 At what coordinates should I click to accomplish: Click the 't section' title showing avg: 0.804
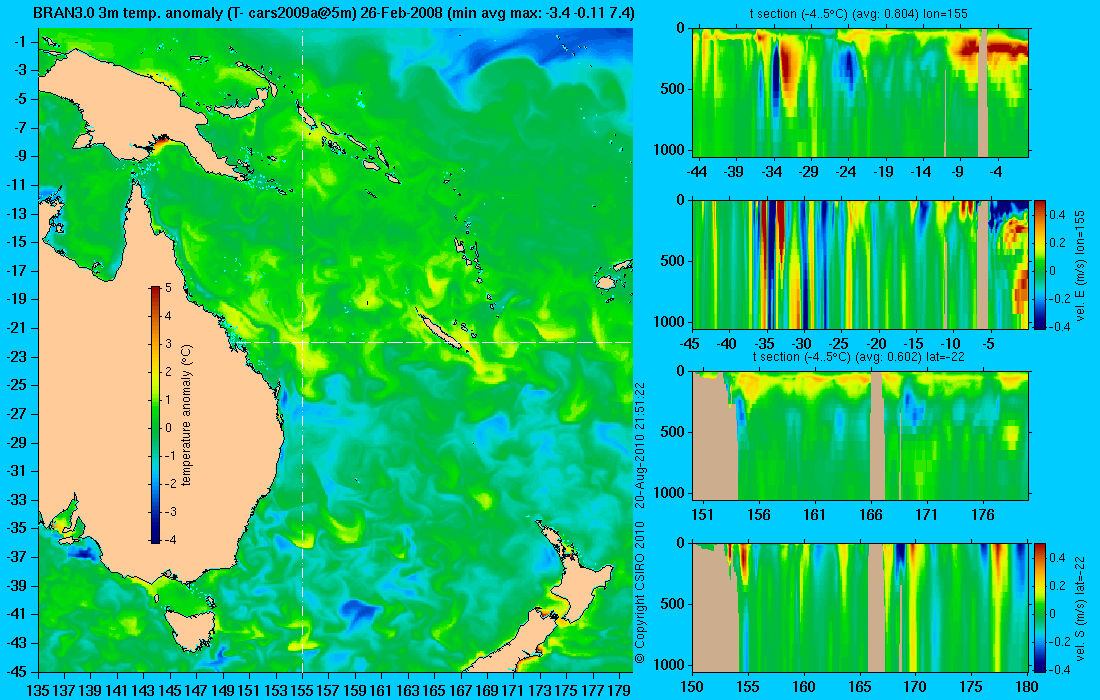[x=859, y=14]
